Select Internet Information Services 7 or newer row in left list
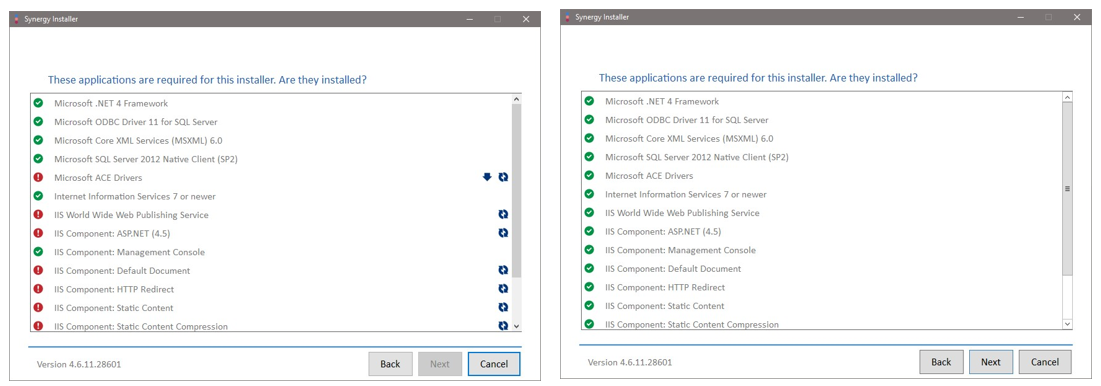Screen dimensions: 1101x386 [x=271, y=197]
